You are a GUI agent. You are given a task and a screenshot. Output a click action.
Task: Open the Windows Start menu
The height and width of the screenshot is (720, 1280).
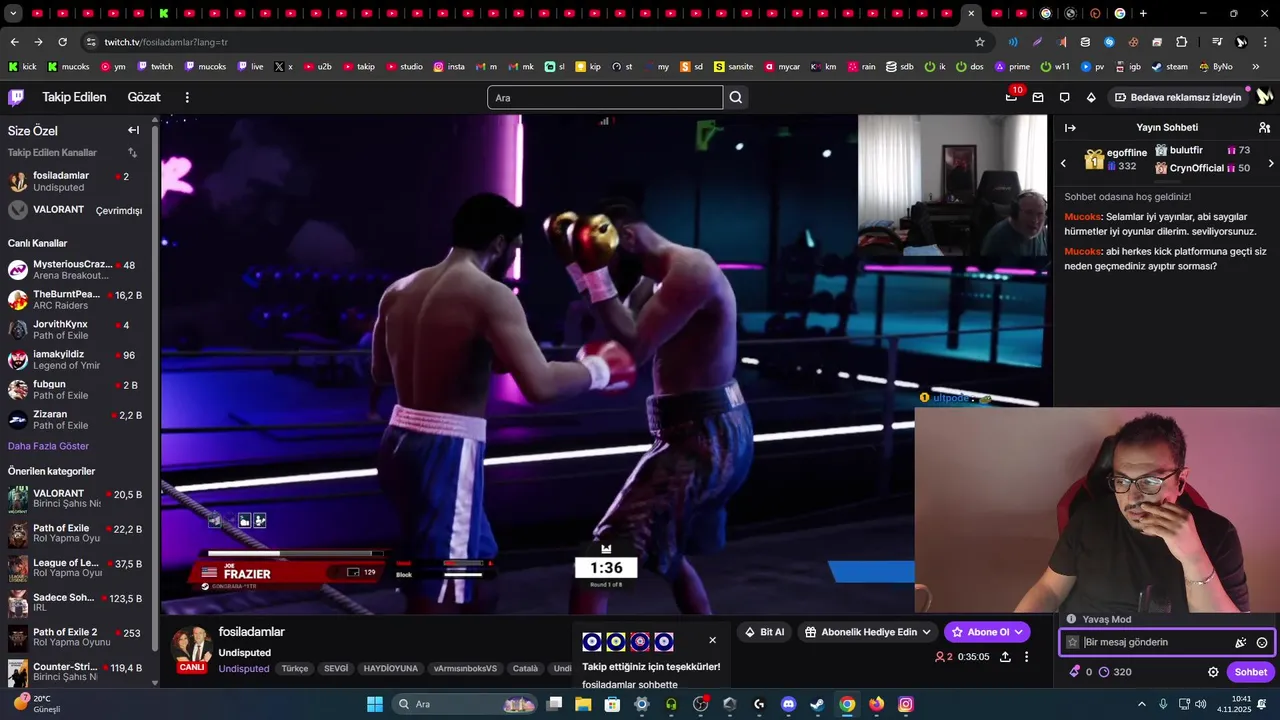click(375, 704)
